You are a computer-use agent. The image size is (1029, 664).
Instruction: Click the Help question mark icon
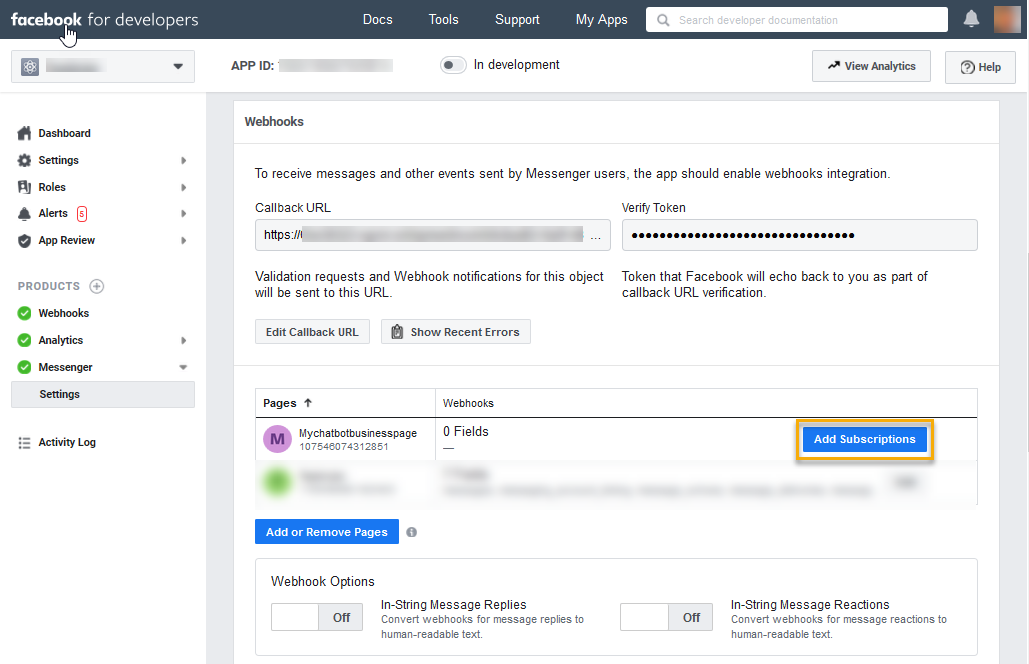coord(967,67)
